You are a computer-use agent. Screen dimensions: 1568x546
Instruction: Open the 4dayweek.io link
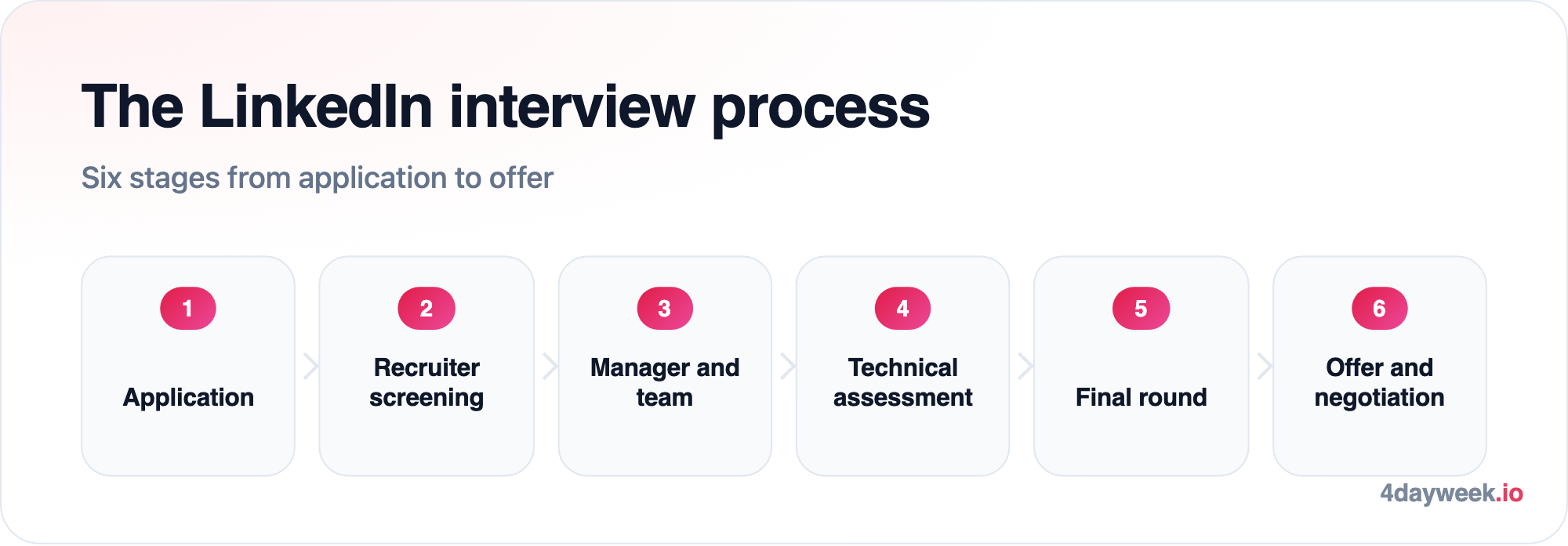tap(1451, 494)
